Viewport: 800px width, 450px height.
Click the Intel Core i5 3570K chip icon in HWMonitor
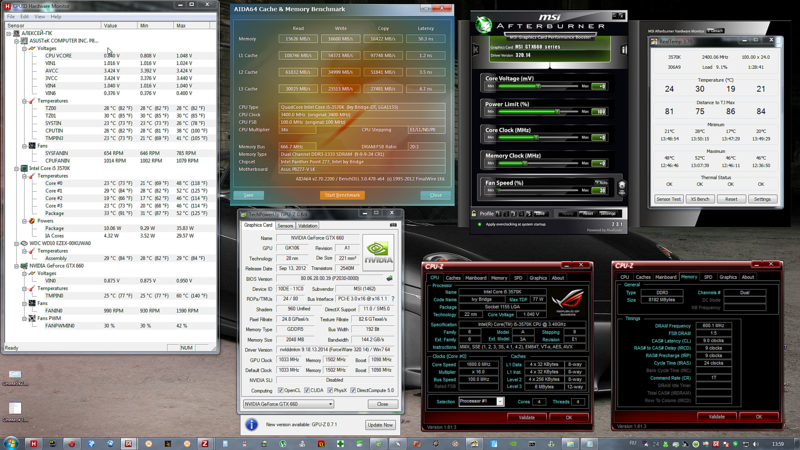[24, 168]
